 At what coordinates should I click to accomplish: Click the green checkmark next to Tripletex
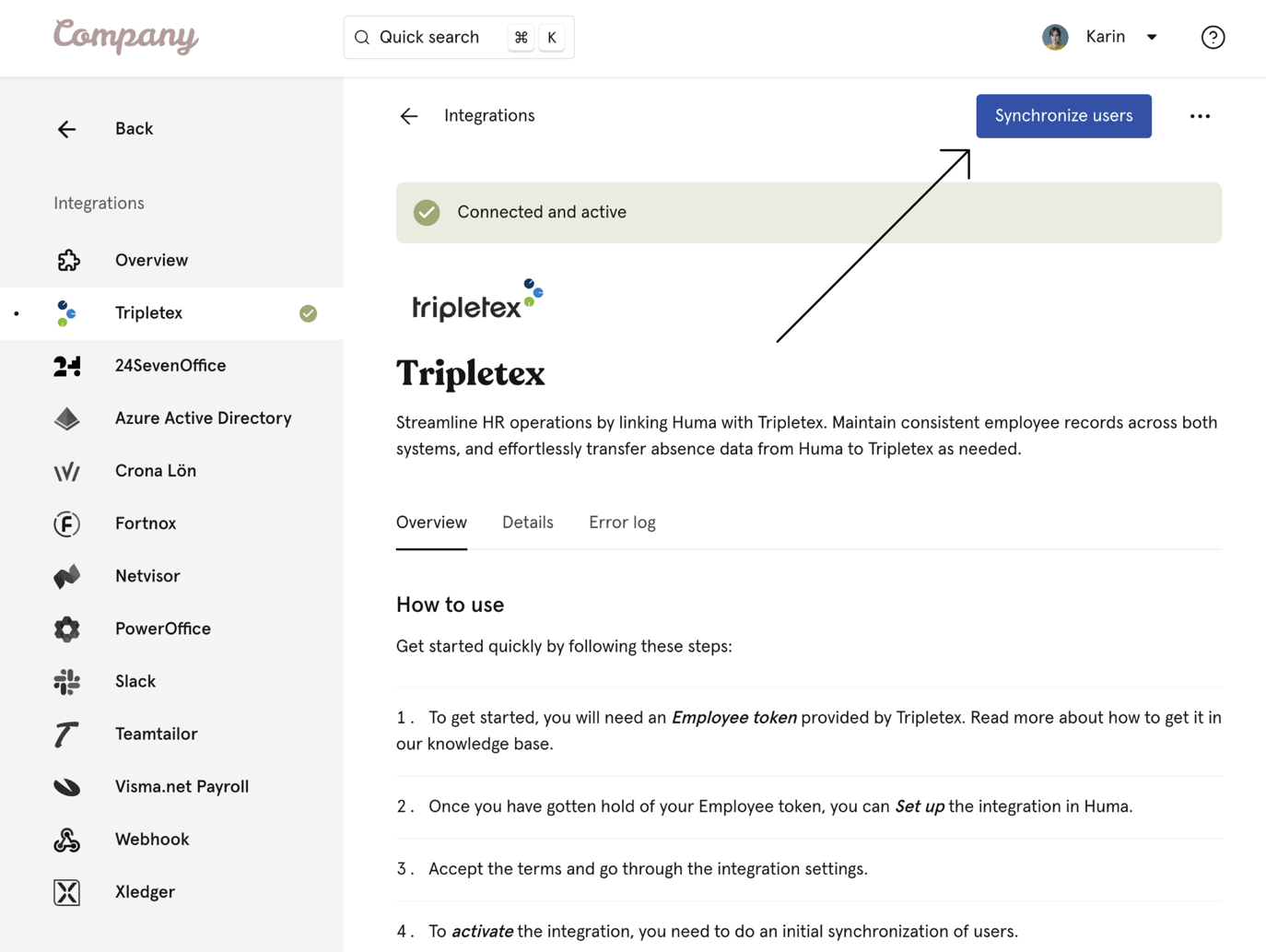[x=308, y=312]
